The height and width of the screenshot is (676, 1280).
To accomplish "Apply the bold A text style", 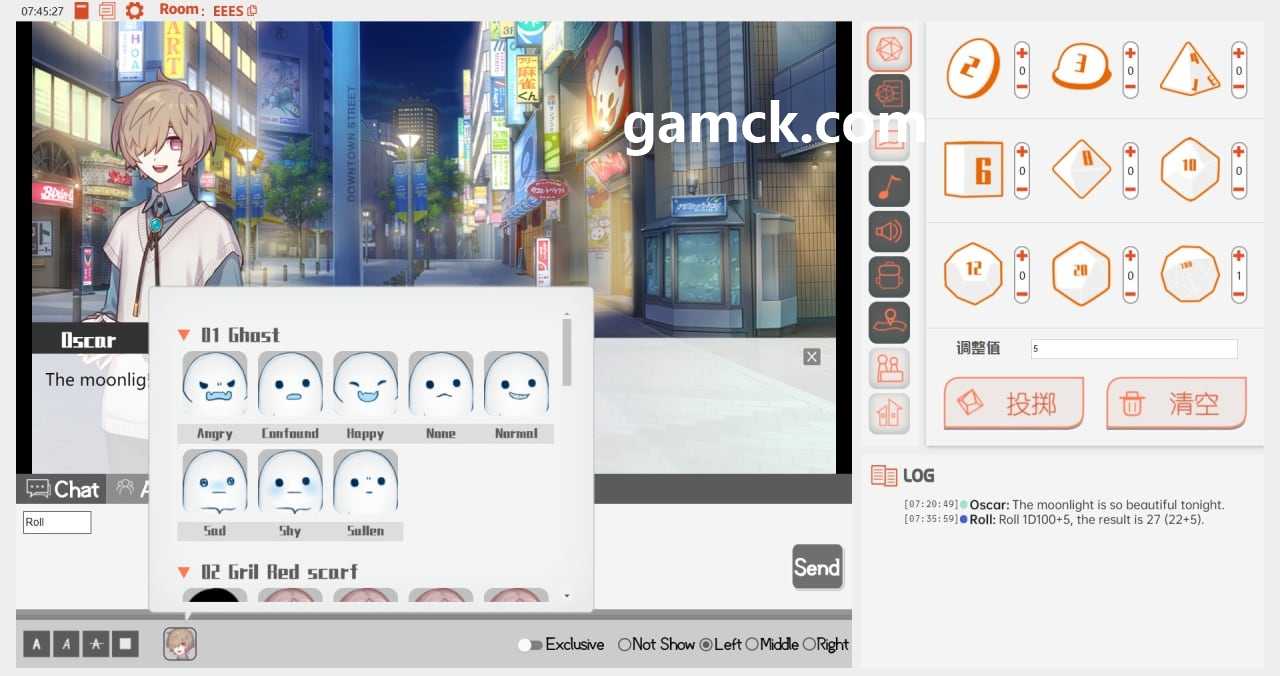I will [x=36, y=643].
